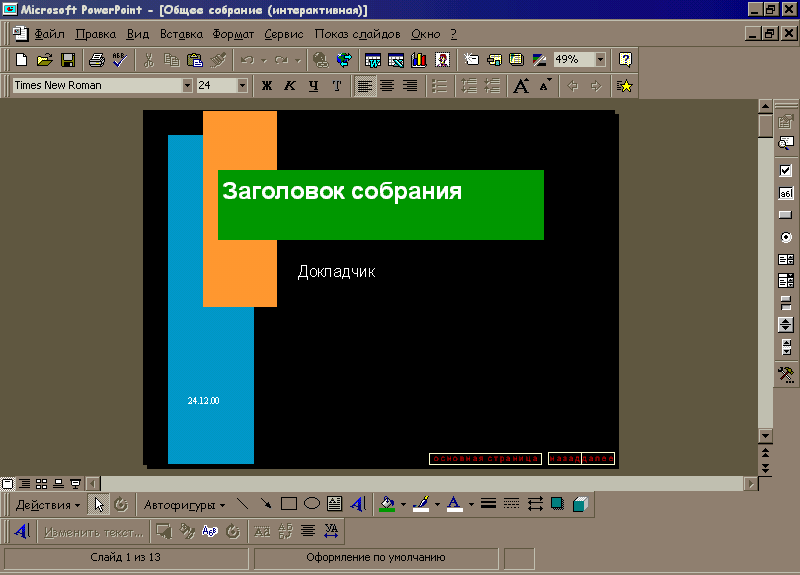The width and height of the screenshot is (800, 575).
Task: Toggle text shadow (T)
Action: point(337,86)
